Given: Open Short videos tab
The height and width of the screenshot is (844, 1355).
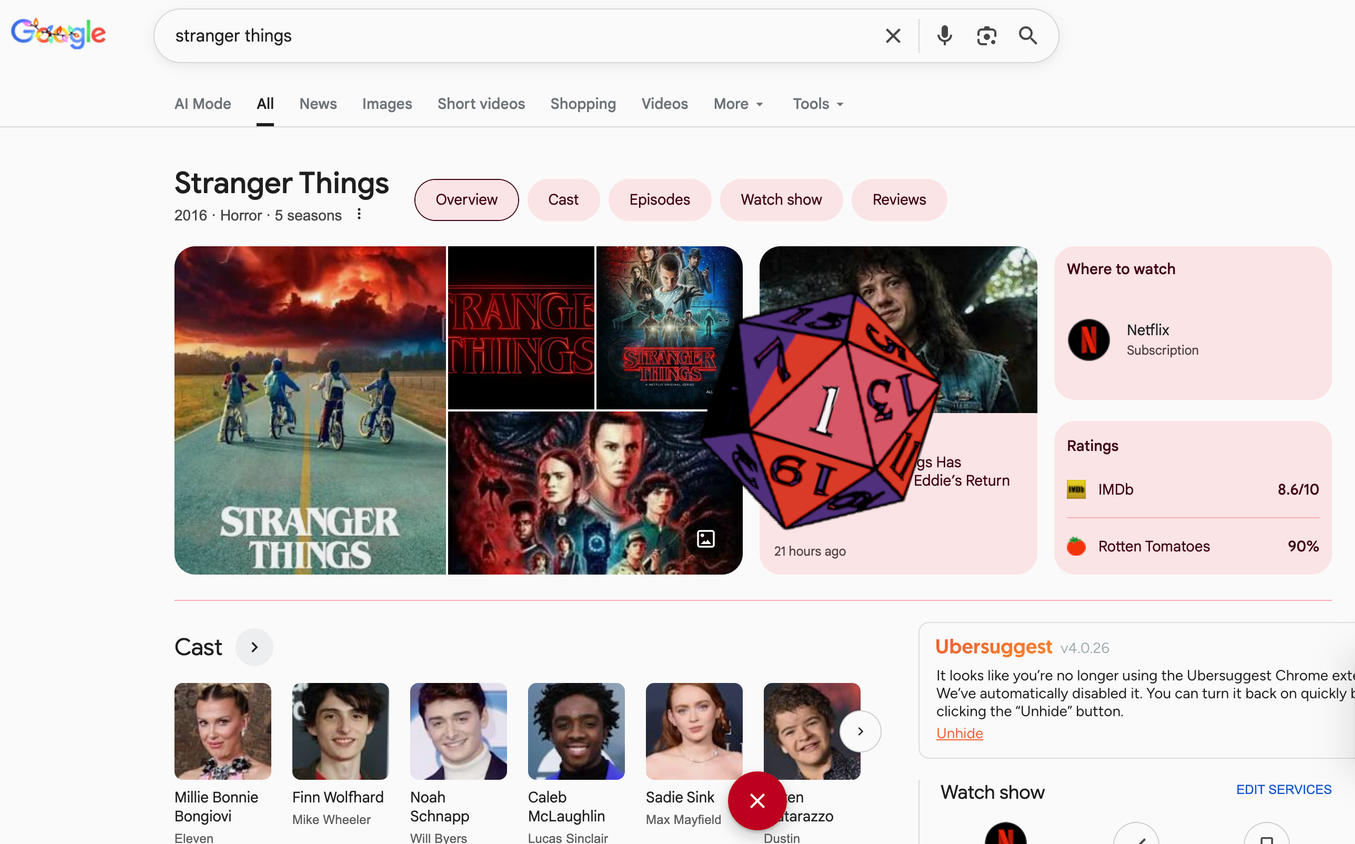Looking at the screenshot, I should (481, 104).
